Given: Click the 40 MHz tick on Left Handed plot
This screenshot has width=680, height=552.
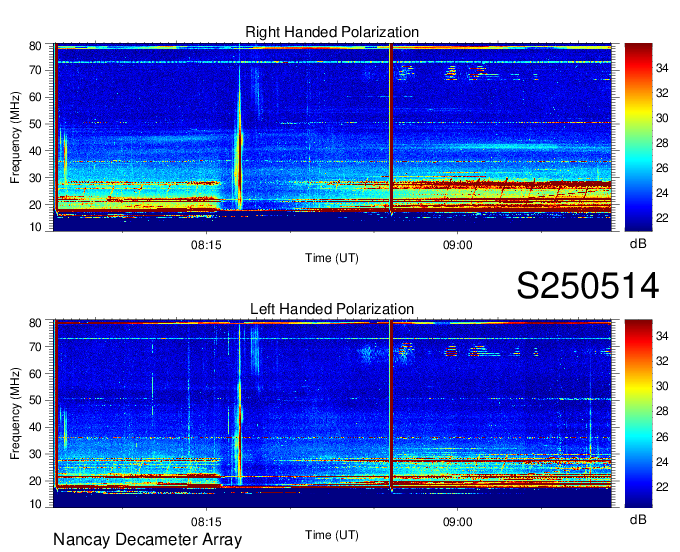Looking at the screenshot, I should pos(35,427).
